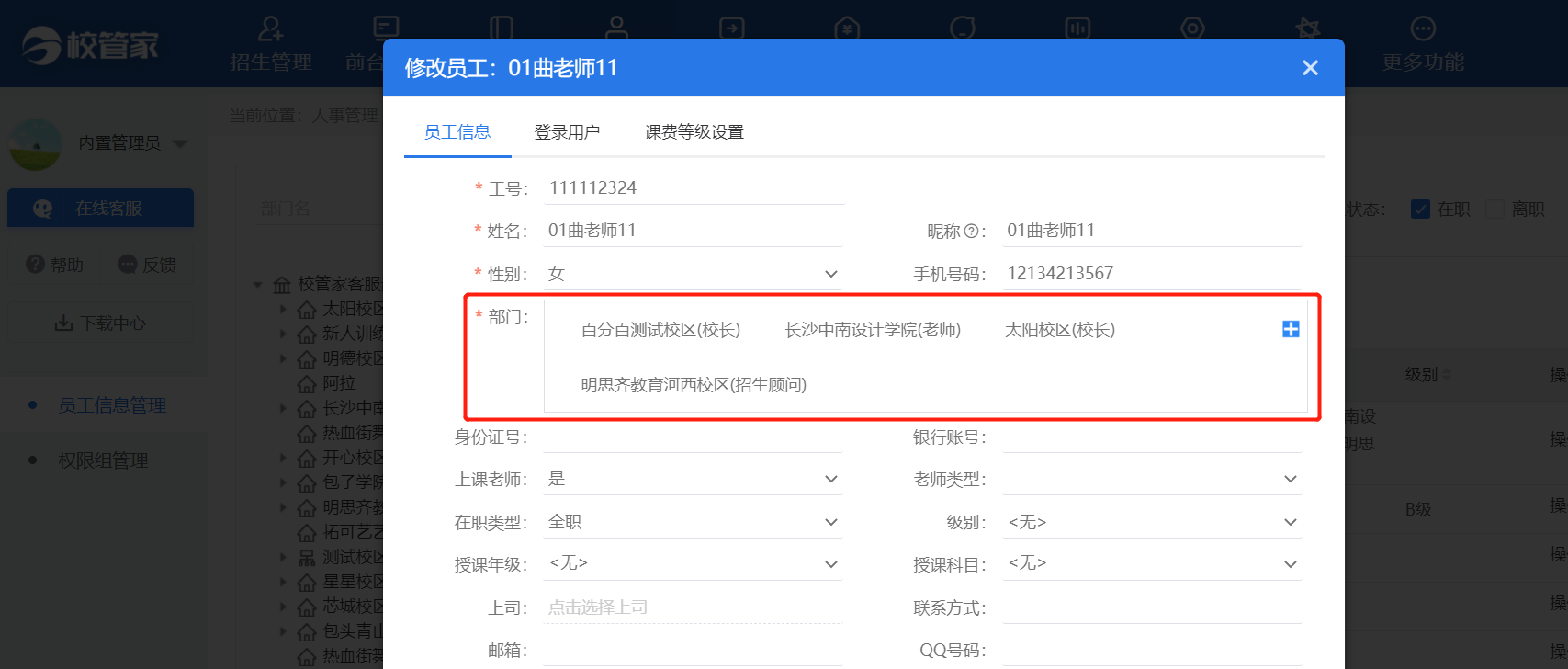Switch to the 课费等级设置 tab

click(694, 132)
